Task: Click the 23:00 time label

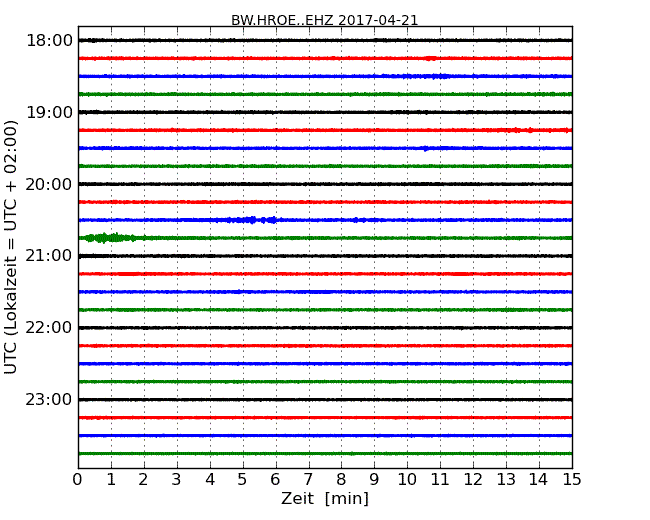Action: pyautogui.click(x=49, y=399)
